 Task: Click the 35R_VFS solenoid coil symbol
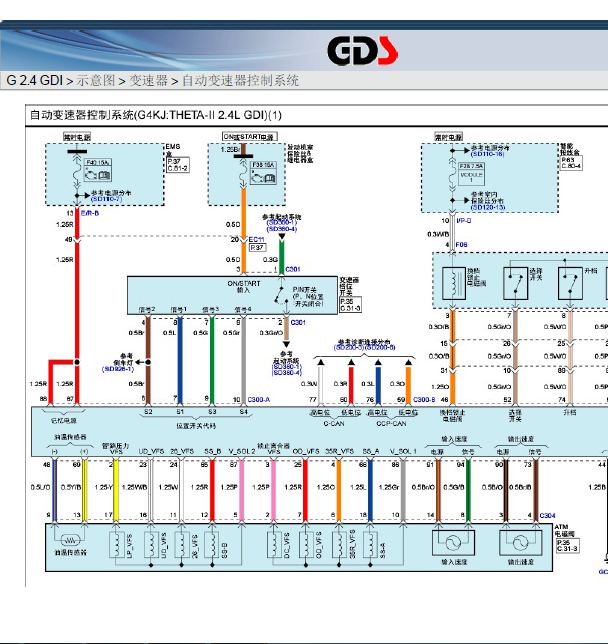pos(339,545)
